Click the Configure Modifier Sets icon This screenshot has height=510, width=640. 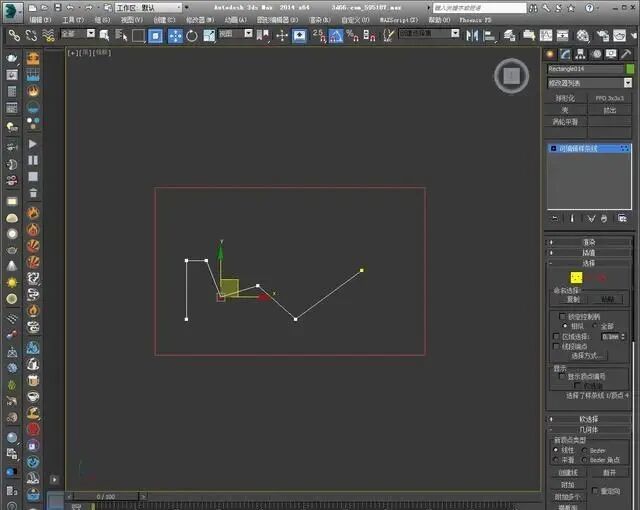point(622,218)
